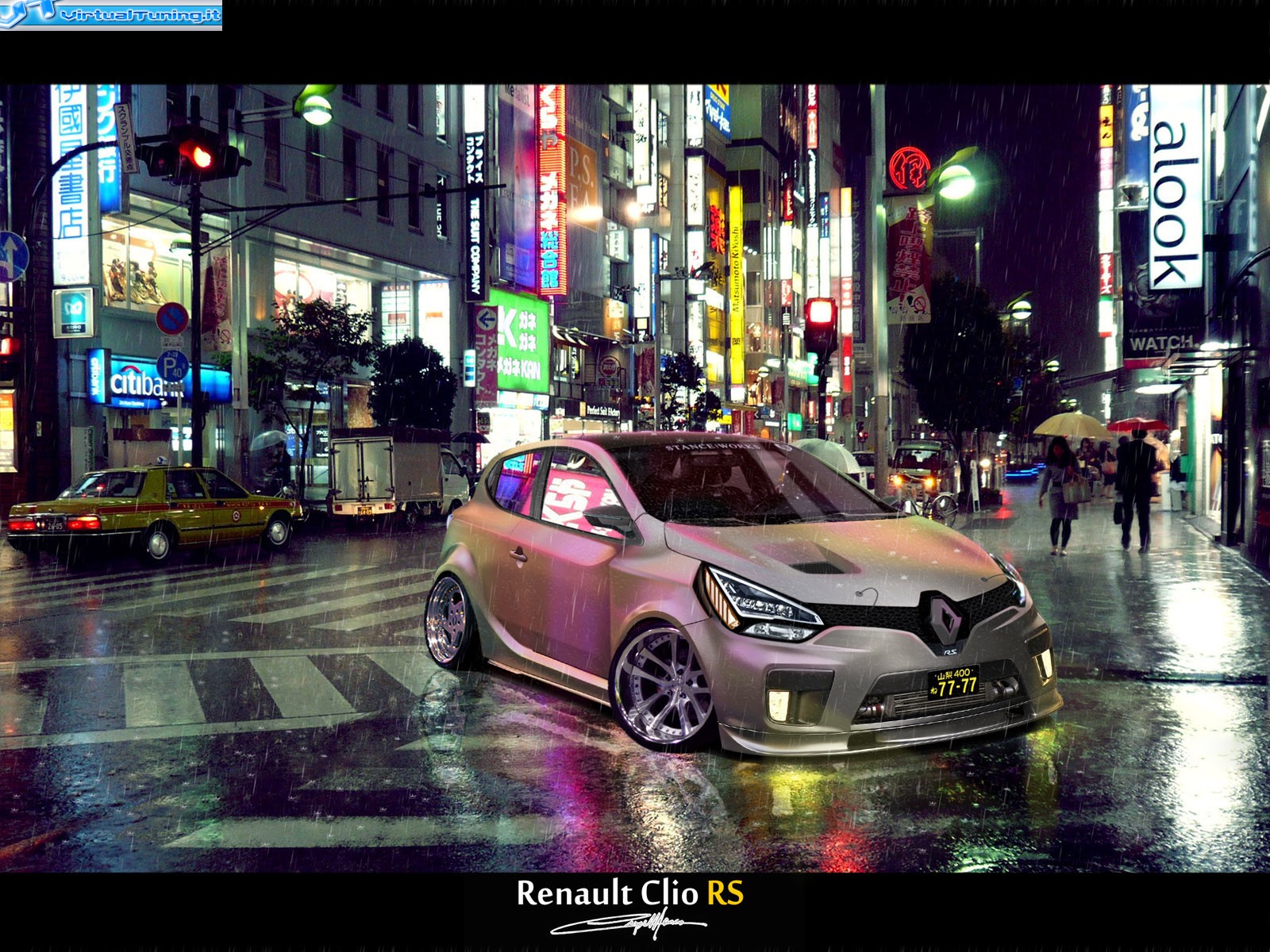This screenshot has height=952, width=1270.
Task: Click the blue "citibank" storefront sign
Action: (x=159, y=383)
